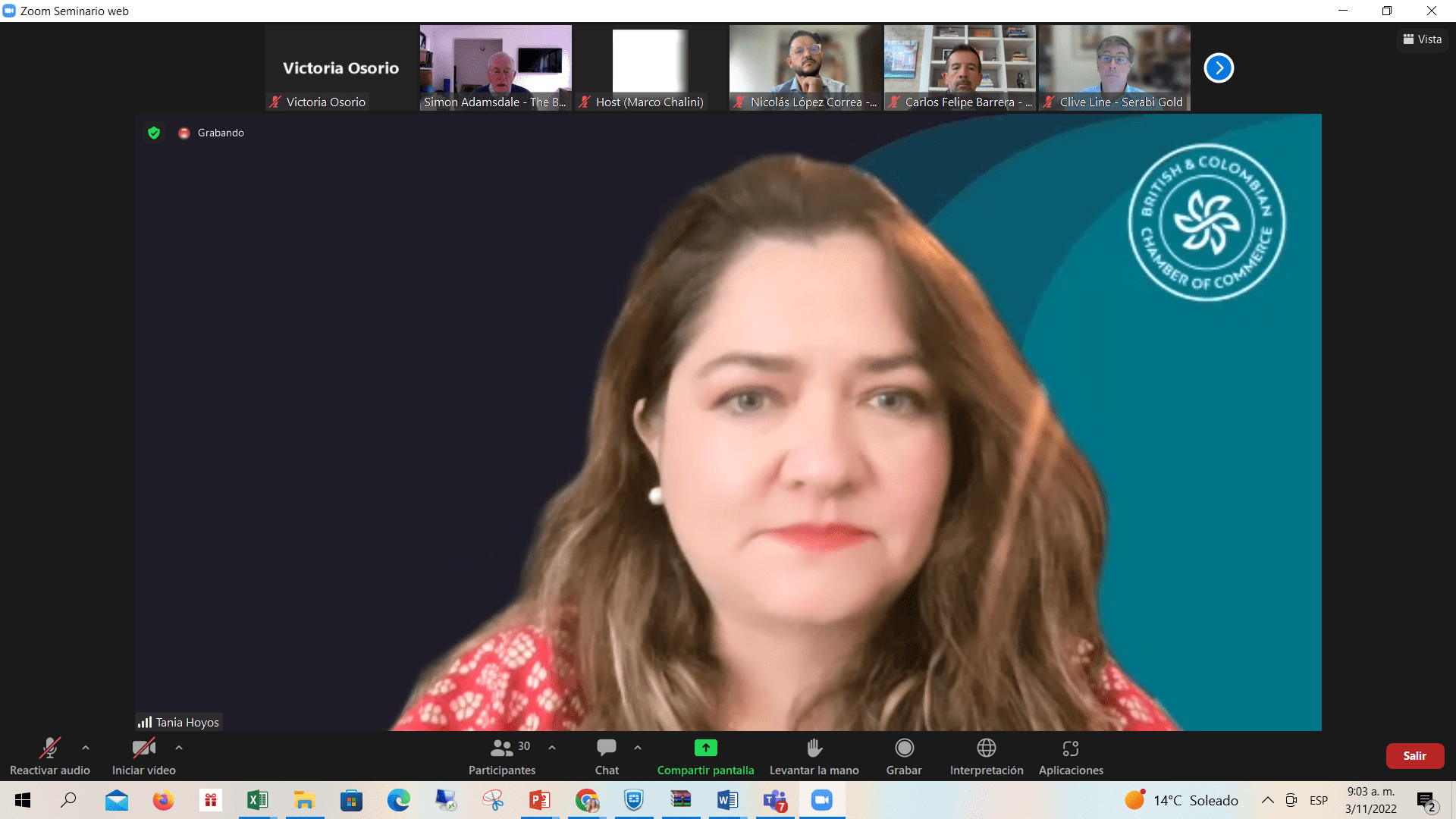Open the blue shield app in taskbar
The image size is (1456, 819).
pyautogui.click(x=633, y=800)
